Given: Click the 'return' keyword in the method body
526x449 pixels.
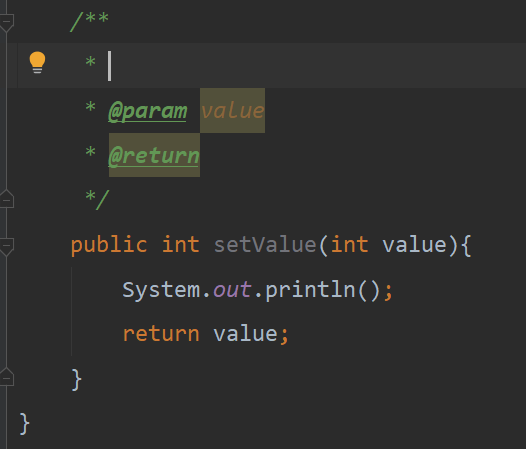Looking at the screenshot, I should pos(161,334).
